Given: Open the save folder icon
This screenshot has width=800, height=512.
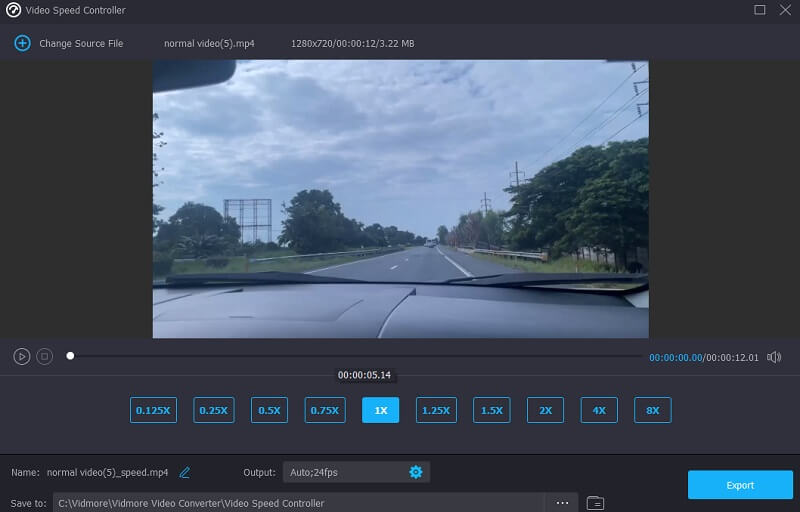Looking at the screenshot, I should [595, 502].
